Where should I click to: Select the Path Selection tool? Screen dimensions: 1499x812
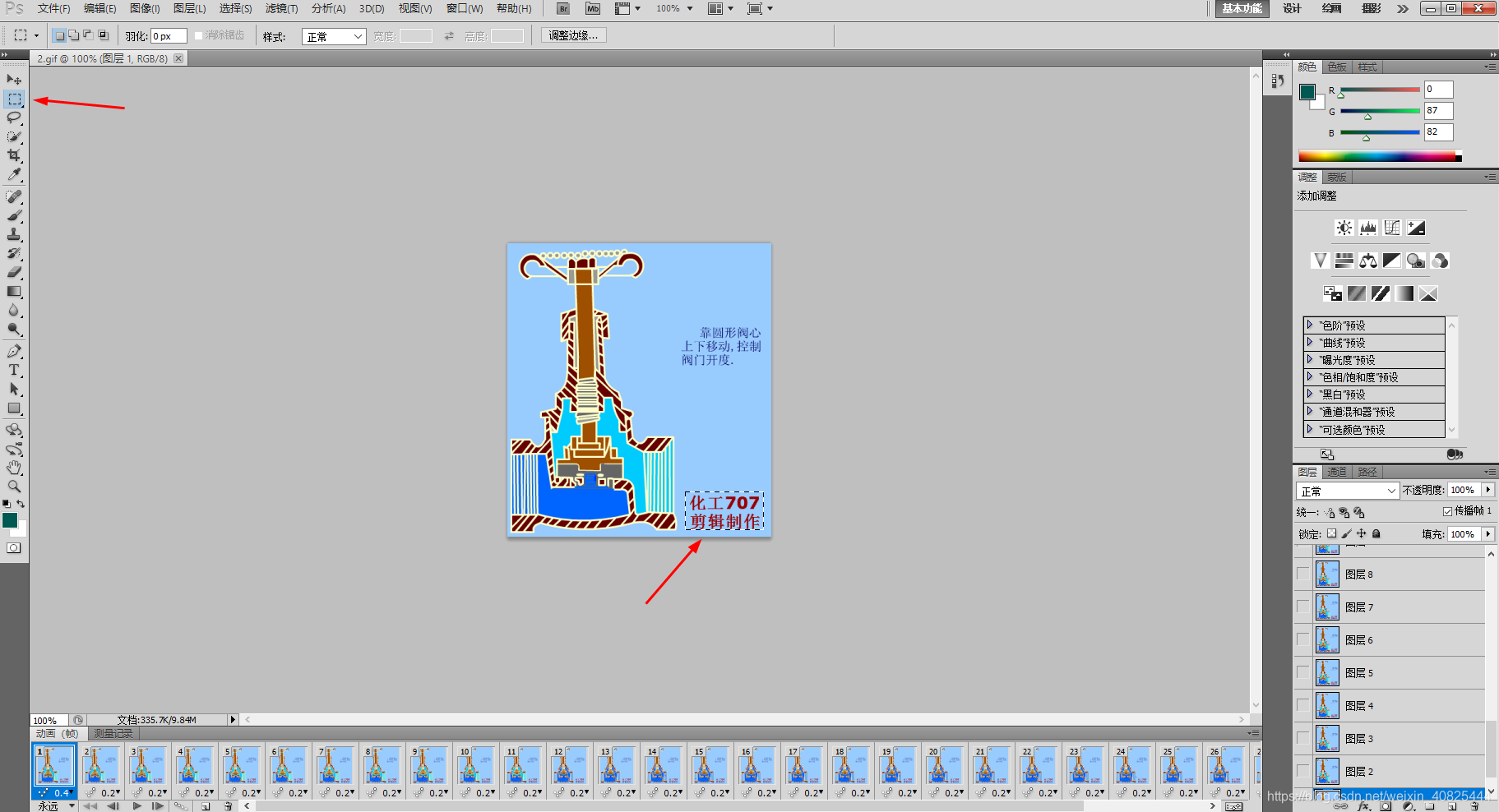click(x=14, y=389)
